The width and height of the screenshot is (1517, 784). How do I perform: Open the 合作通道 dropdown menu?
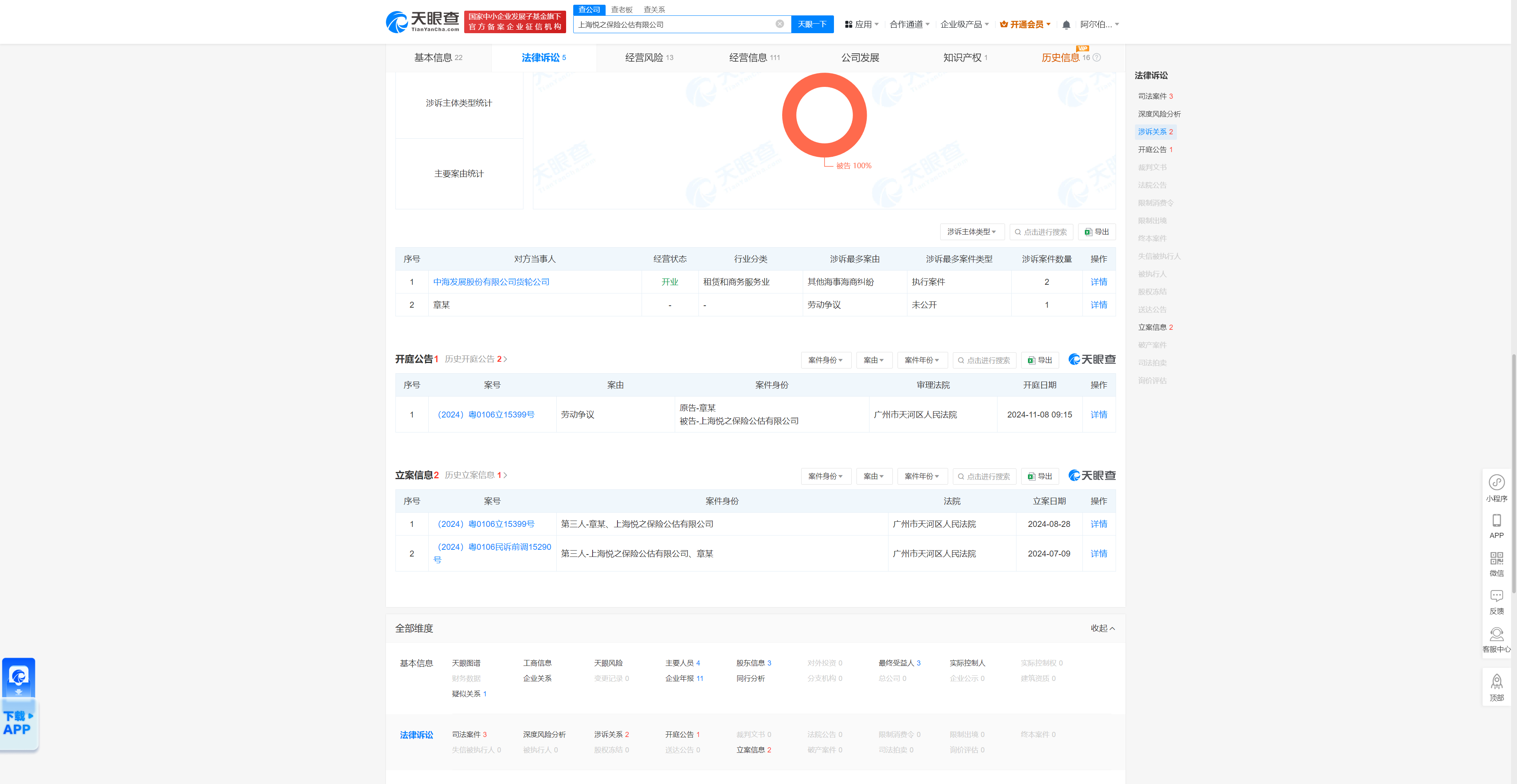(909, 24)
